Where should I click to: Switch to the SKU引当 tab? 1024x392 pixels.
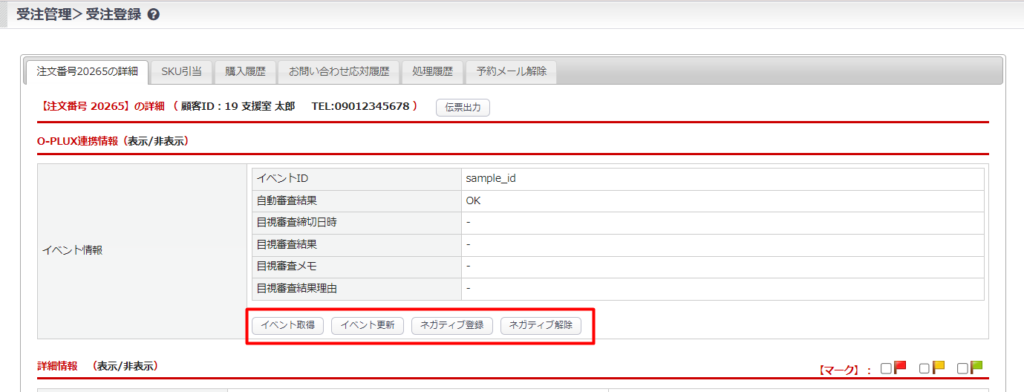(182, 73)
